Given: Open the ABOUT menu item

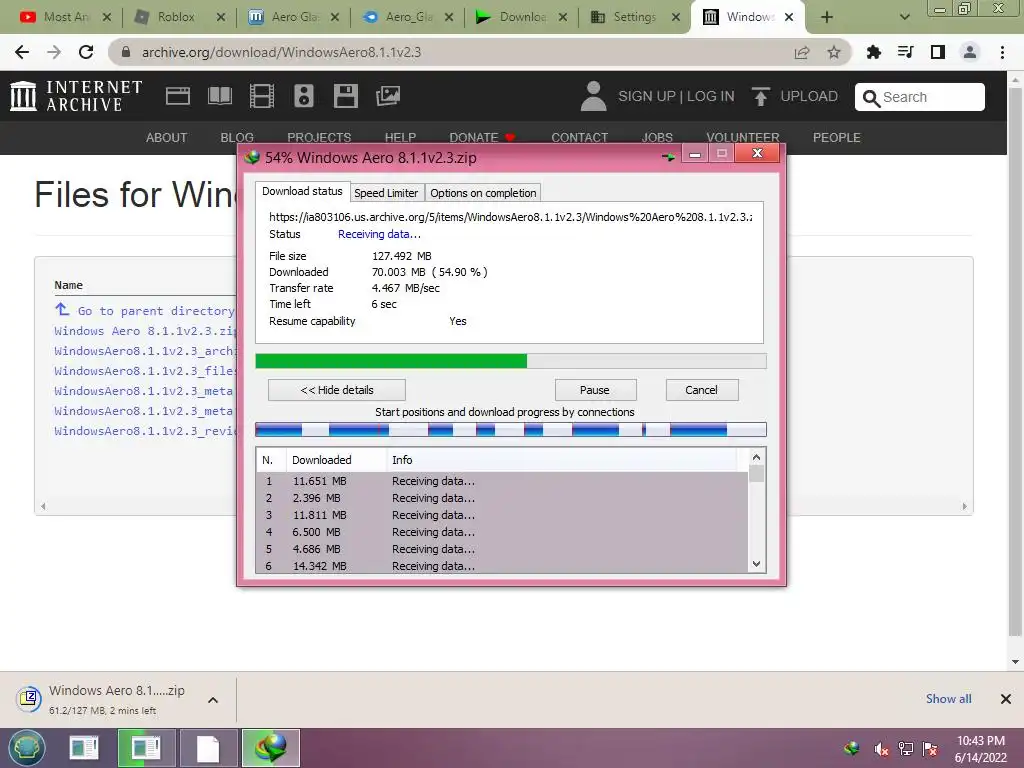Looking at the screenshot, I should (167, 138).
